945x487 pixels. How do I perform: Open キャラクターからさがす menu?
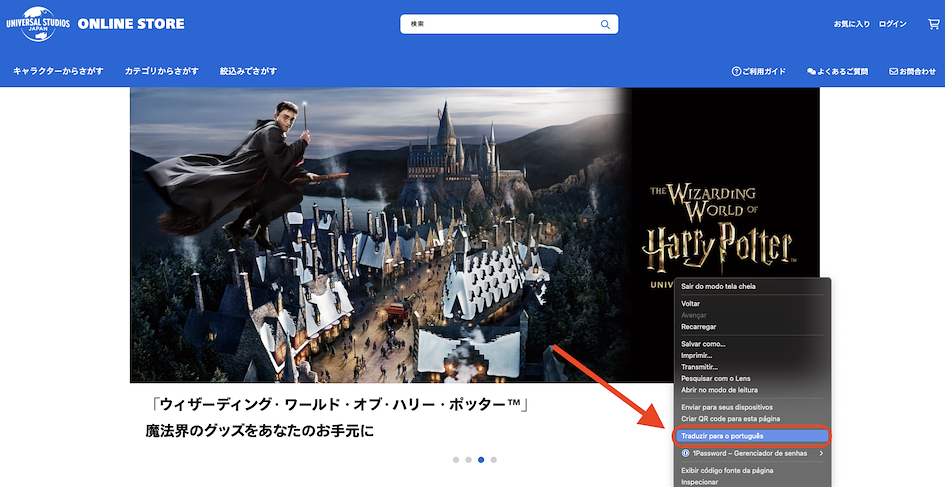(x=58, y=71)
